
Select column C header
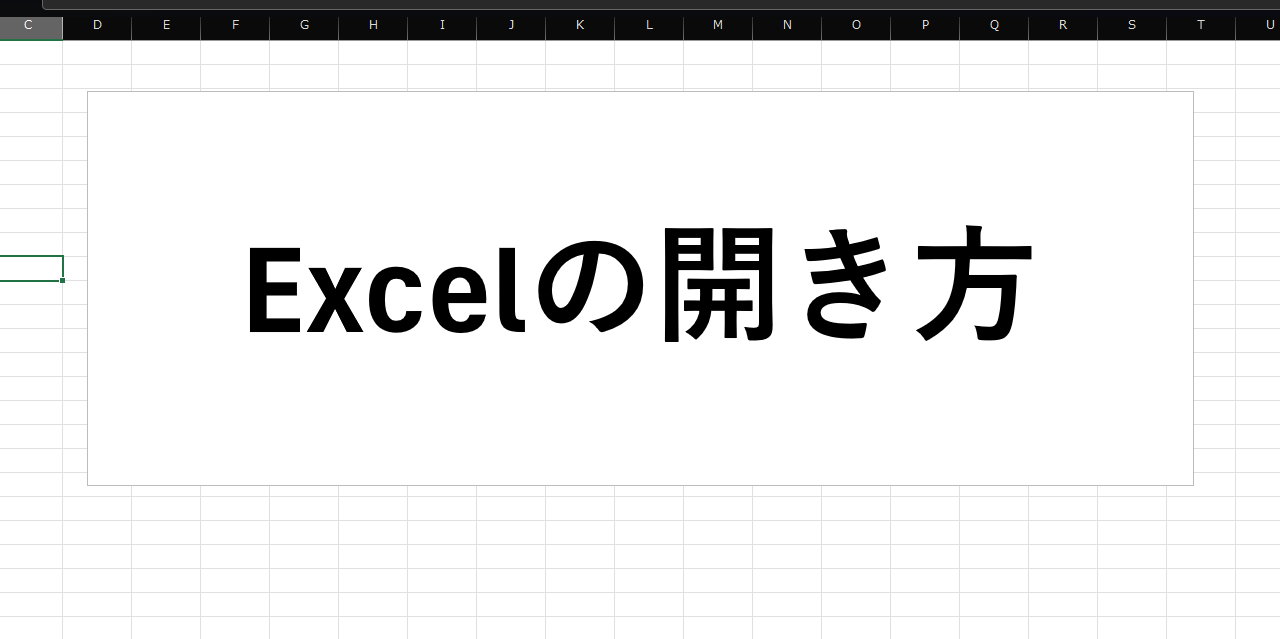(31, 26)
